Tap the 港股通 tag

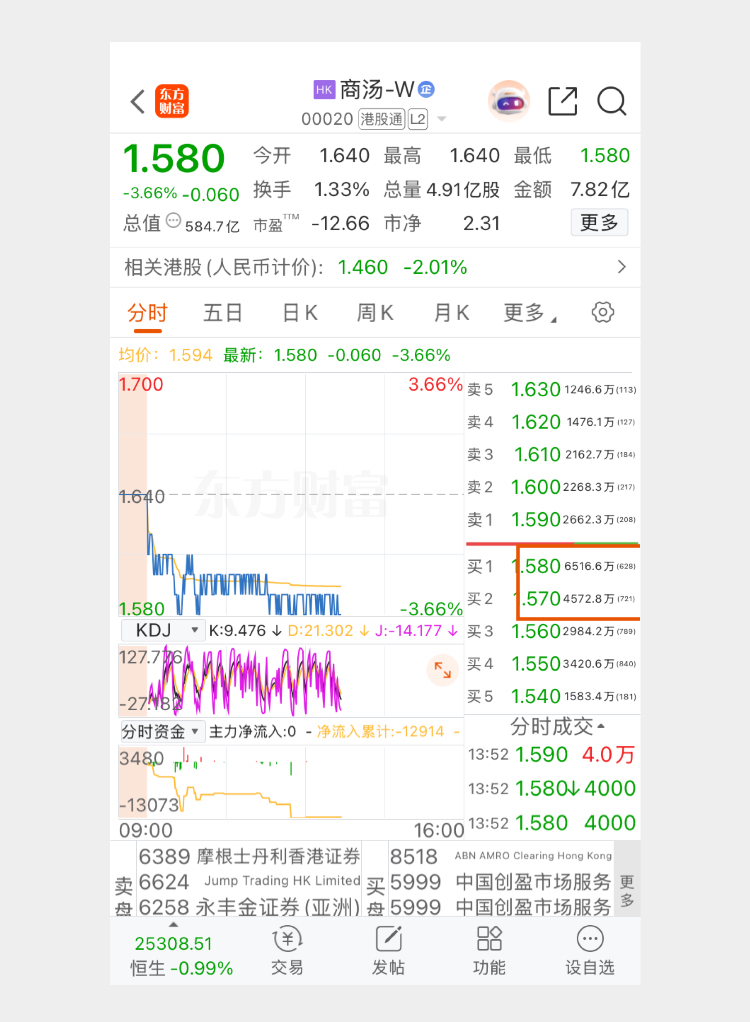tap(382, 119)
